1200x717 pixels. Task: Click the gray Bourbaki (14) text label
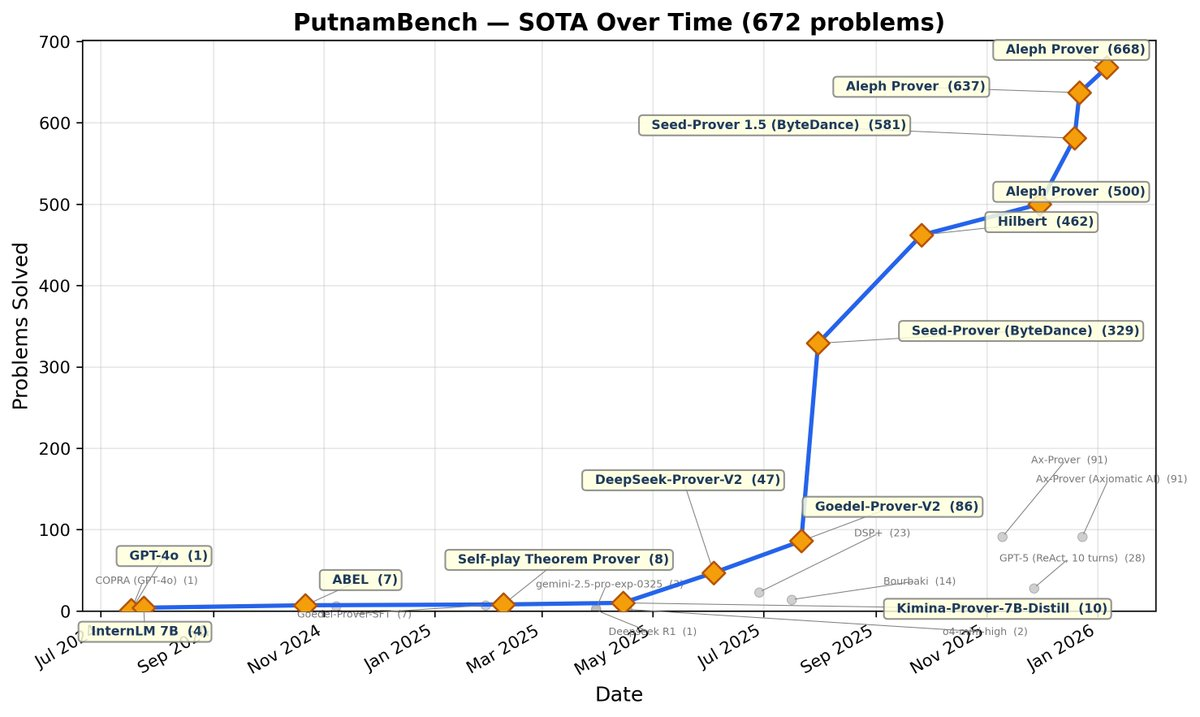[918, 582]
